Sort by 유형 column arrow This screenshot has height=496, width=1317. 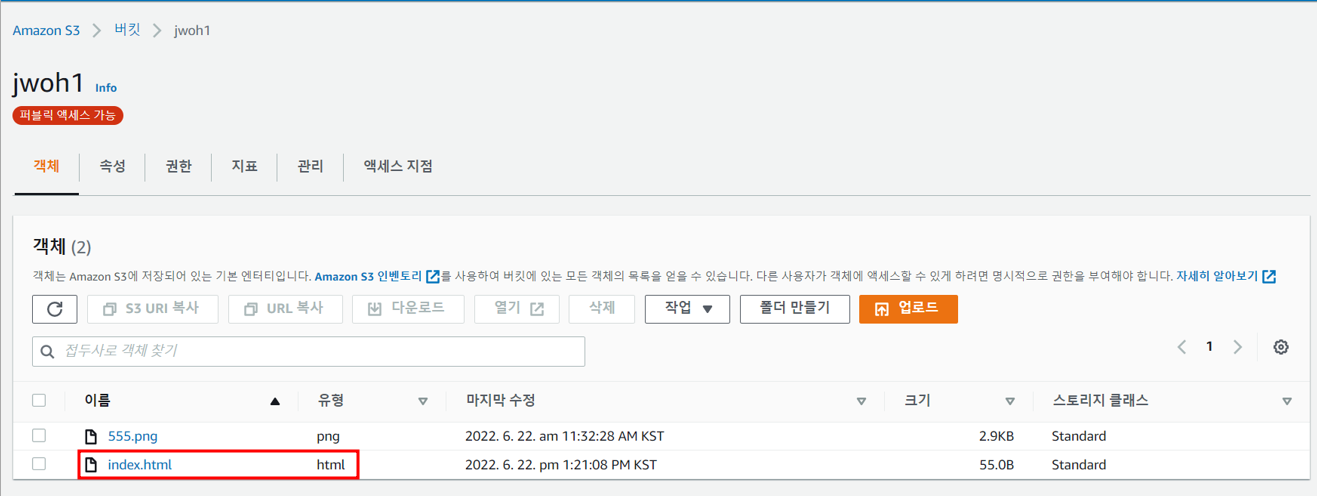click(x=423, y=401)
